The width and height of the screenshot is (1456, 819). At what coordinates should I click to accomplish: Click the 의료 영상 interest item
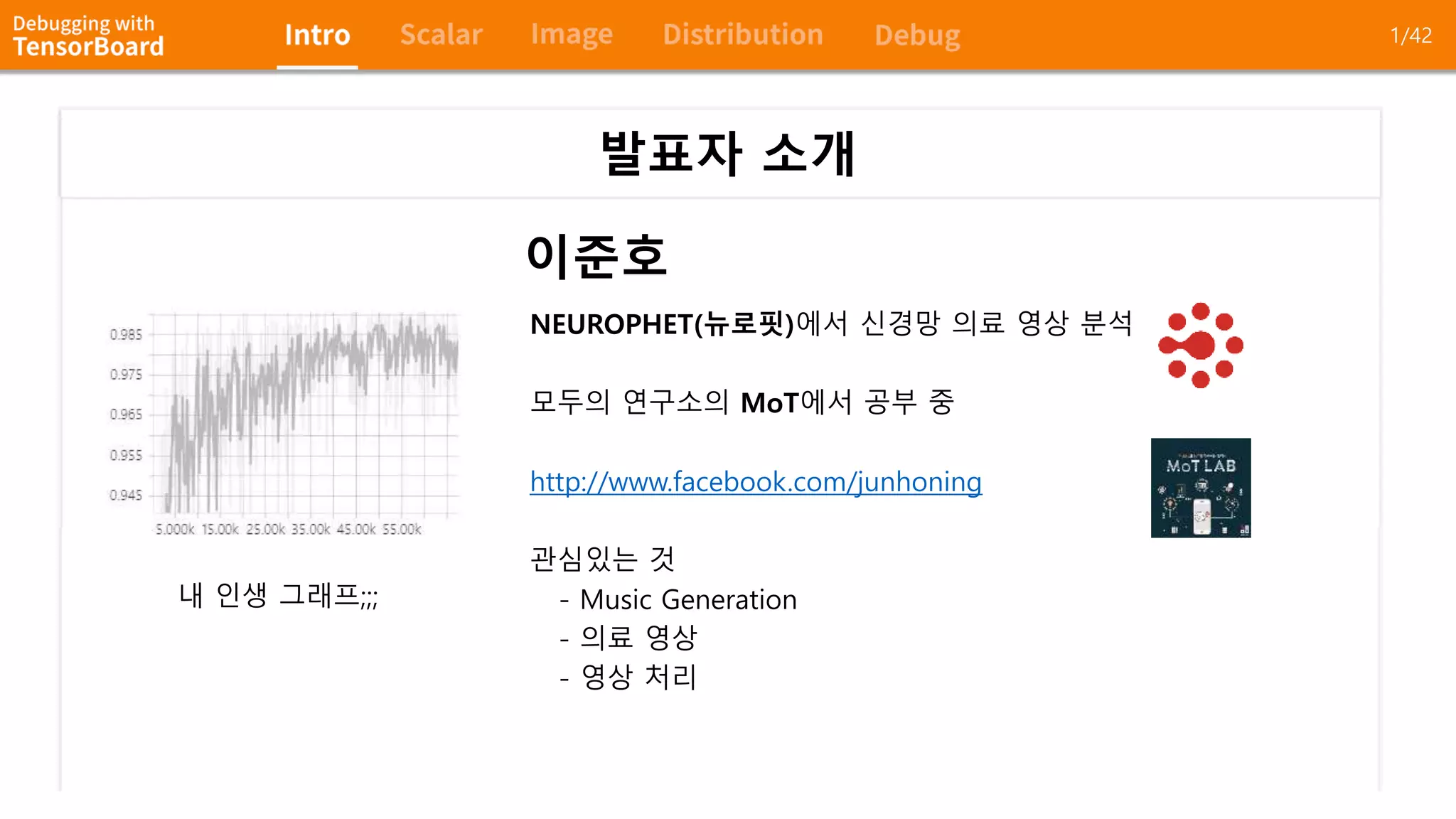coord(638,637)
